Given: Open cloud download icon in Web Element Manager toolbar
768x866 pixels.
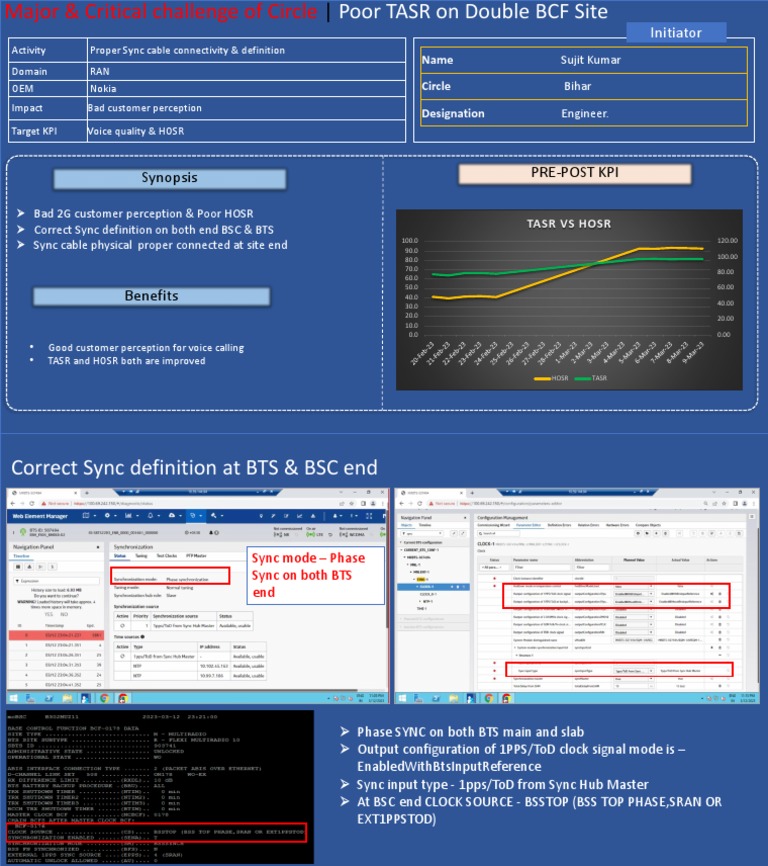Looking at the screenshot, I should [x=172, y=515].
